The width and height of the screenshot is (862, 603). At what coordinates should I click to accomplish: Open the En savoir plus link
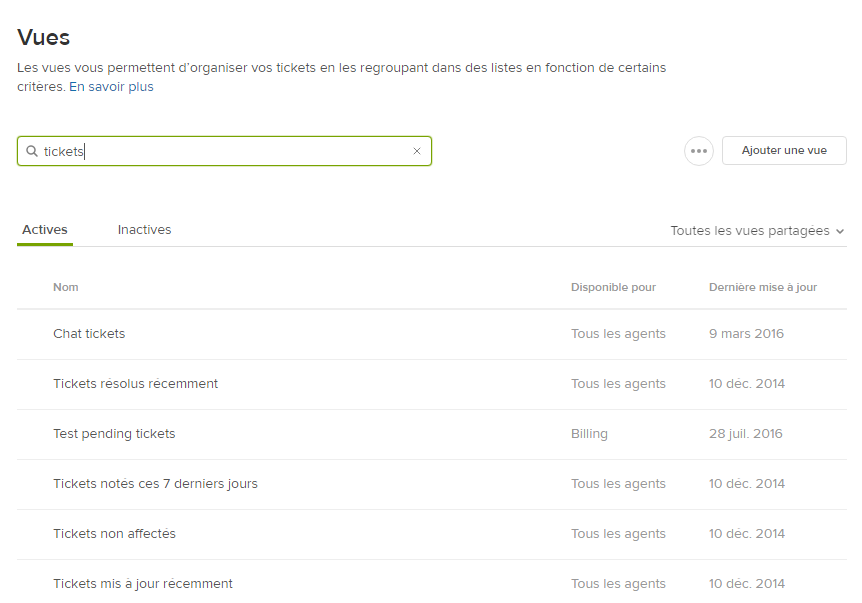pos(111,87)
